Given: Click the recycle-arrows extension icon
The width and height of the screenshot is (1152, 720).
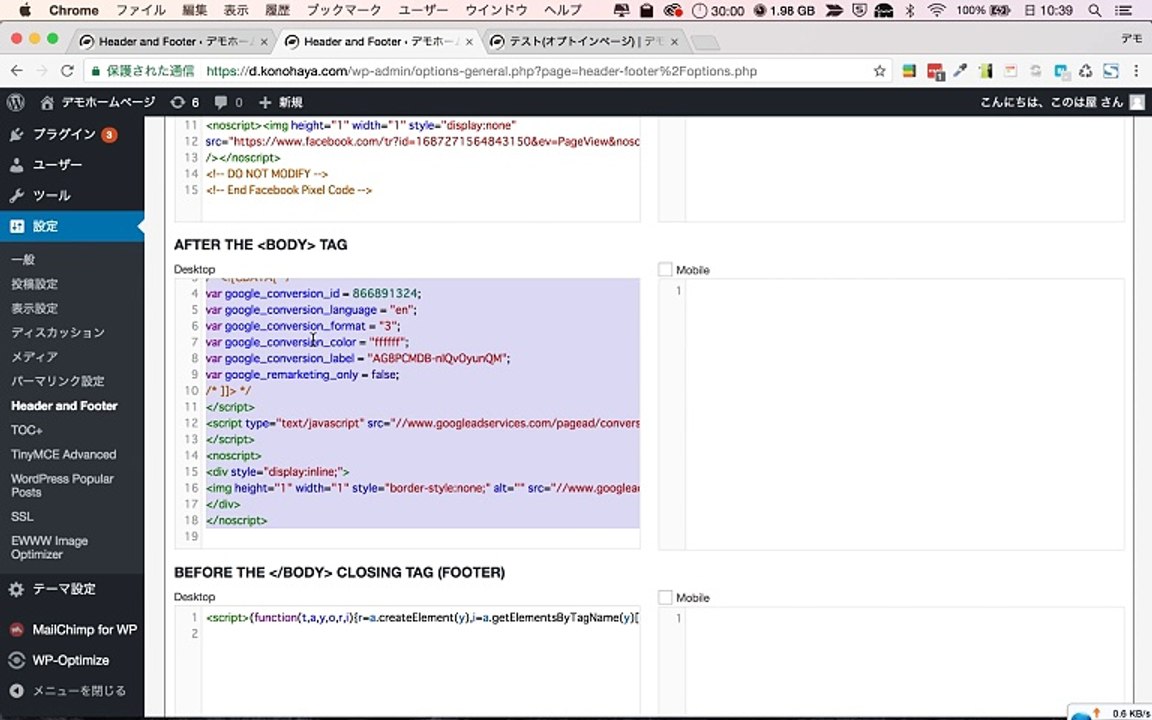Looking at the screenshot, I should (1085, 71).
